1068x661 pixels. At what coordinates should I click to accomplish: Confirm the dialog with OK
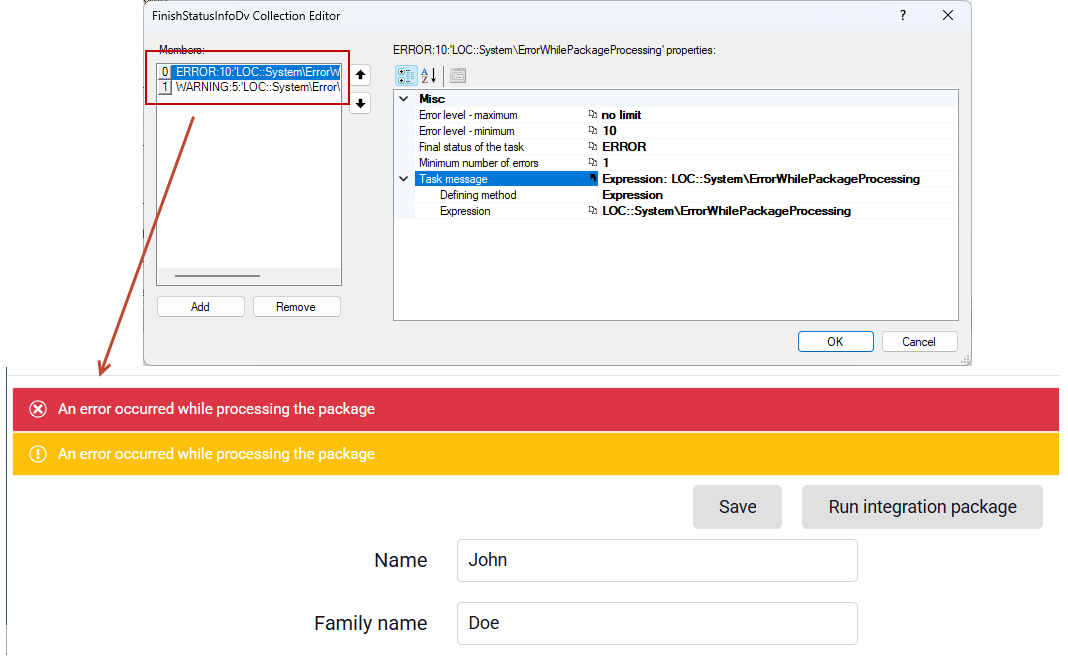pyautogui.click(x=835, y=341)
